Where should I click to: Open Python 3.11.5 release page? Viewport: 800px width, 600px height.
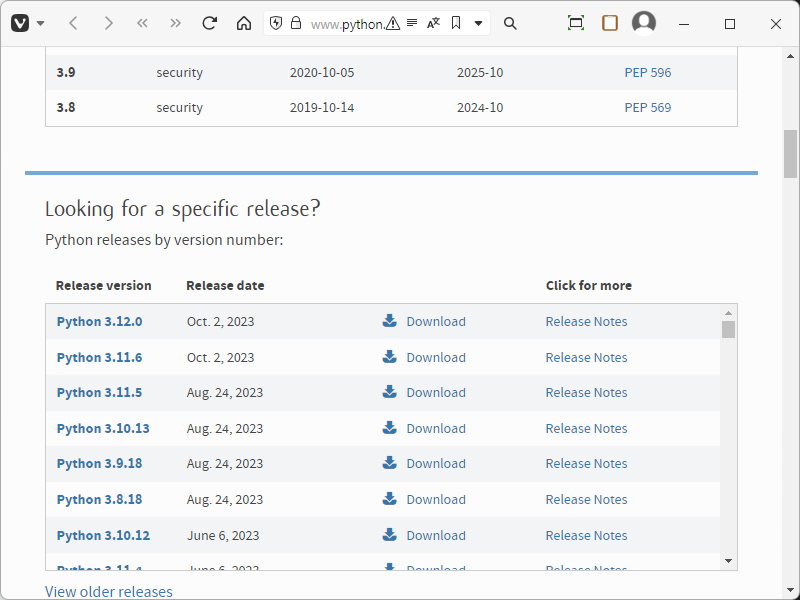[x=99, y=393]
